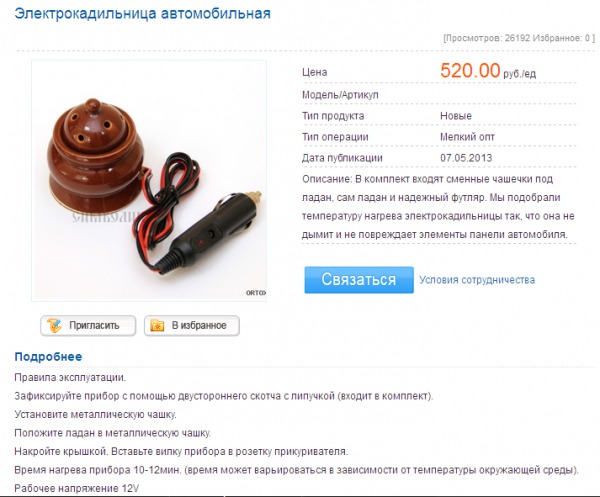
Task: Click the title Электрокадильница автомобильная
Action: (x=142, y=13)
